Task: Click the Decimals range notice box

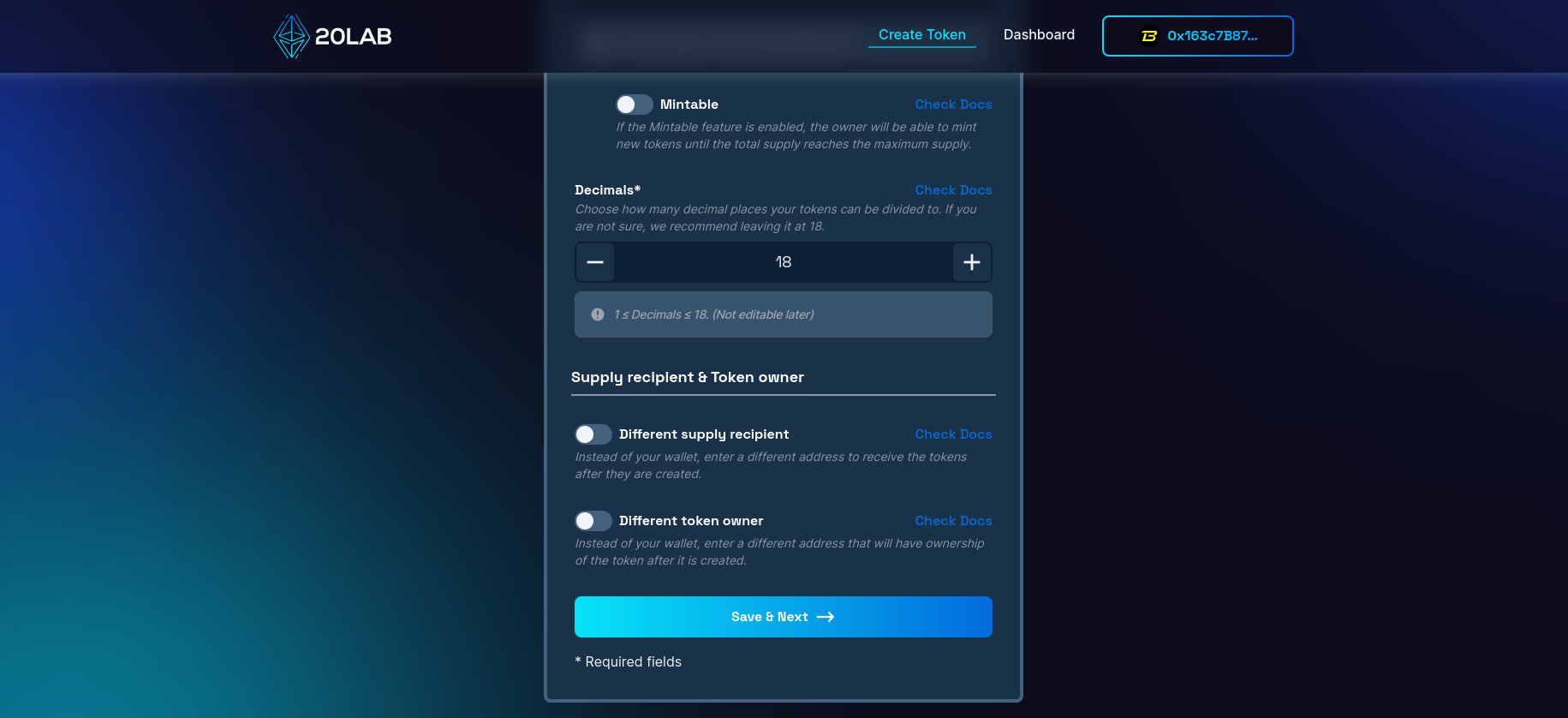Action: (784, 314)
